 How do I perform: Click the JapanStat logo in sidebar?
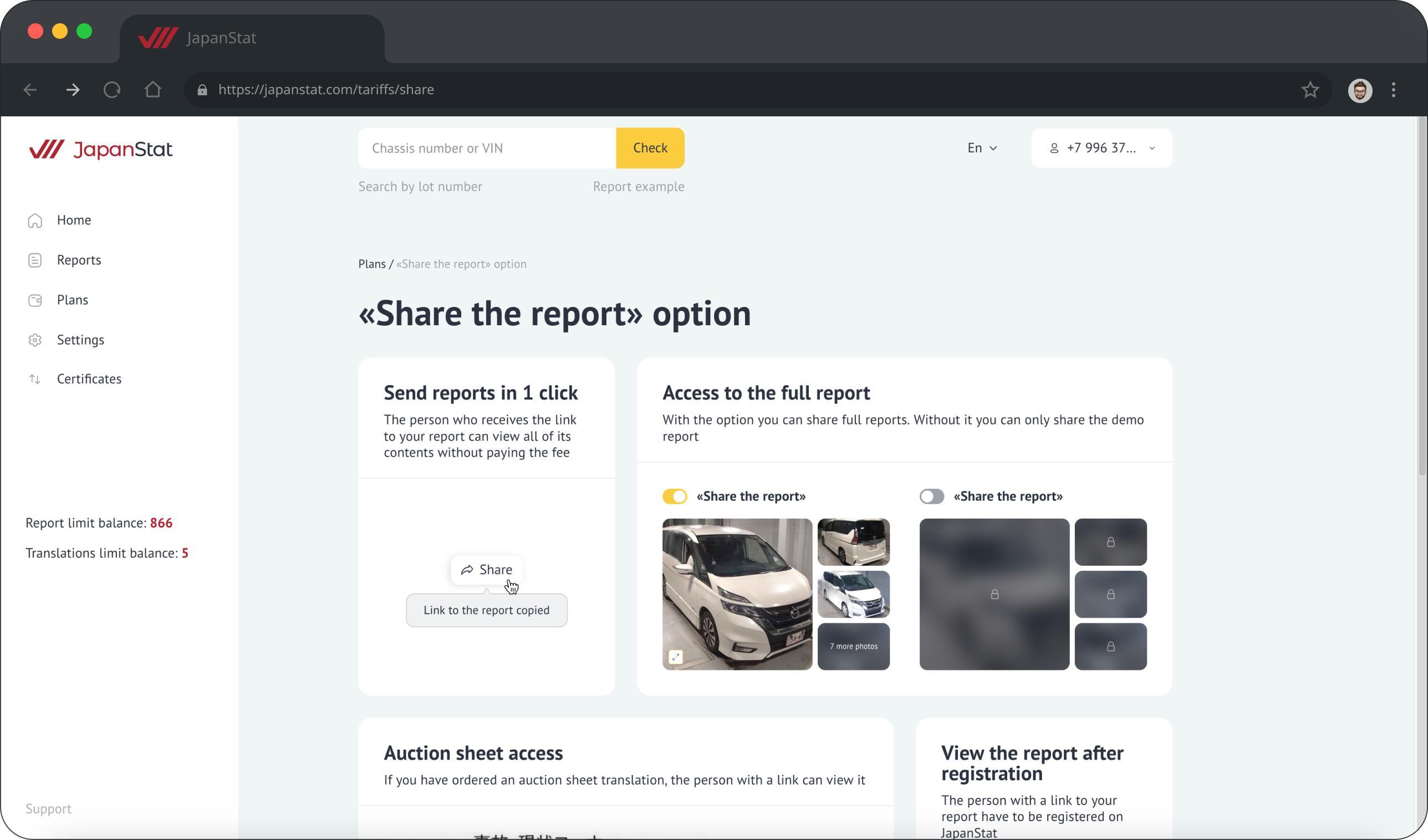pos(101,149)
